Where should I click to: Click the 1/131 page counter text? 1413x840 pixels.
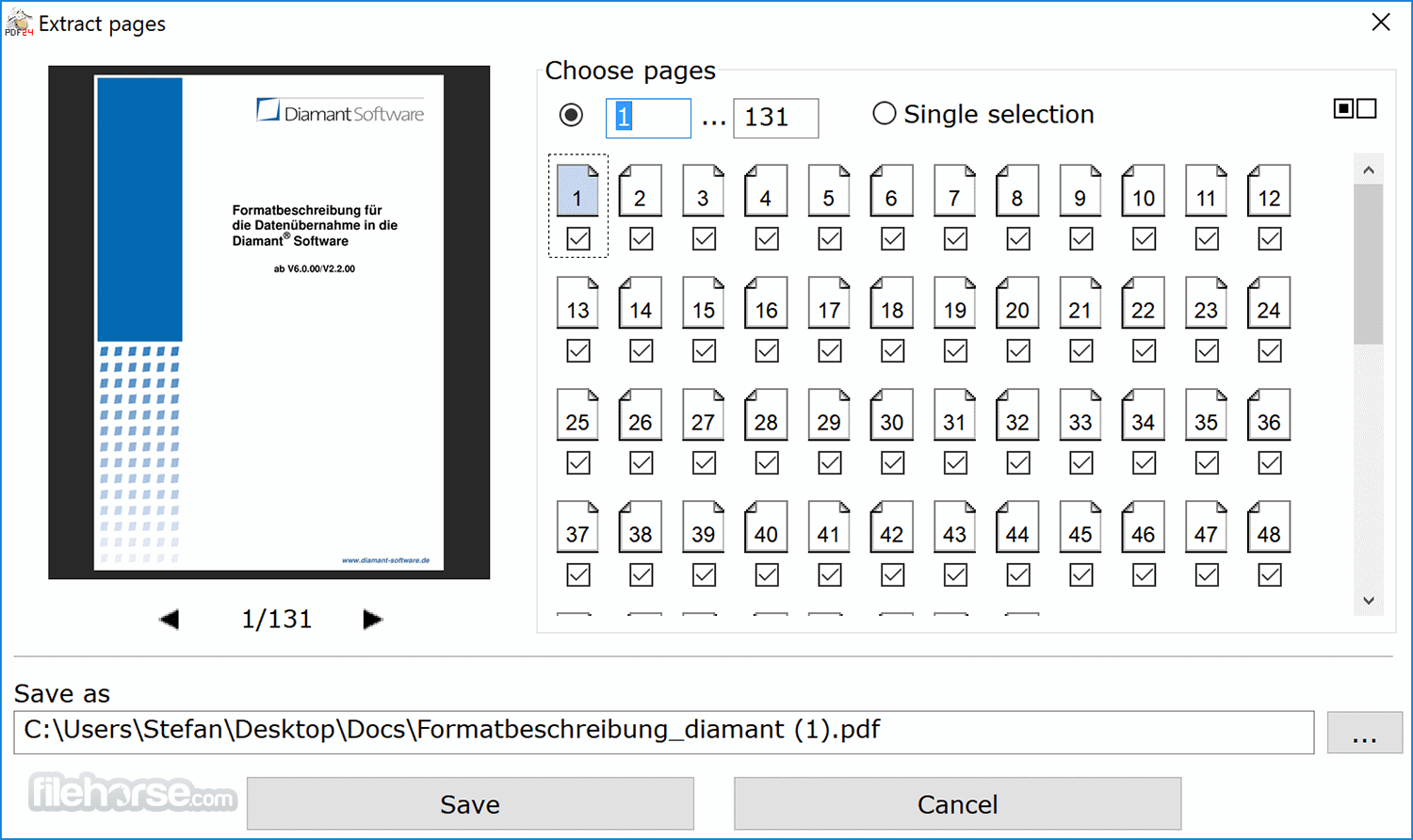(x=277, y=619)
